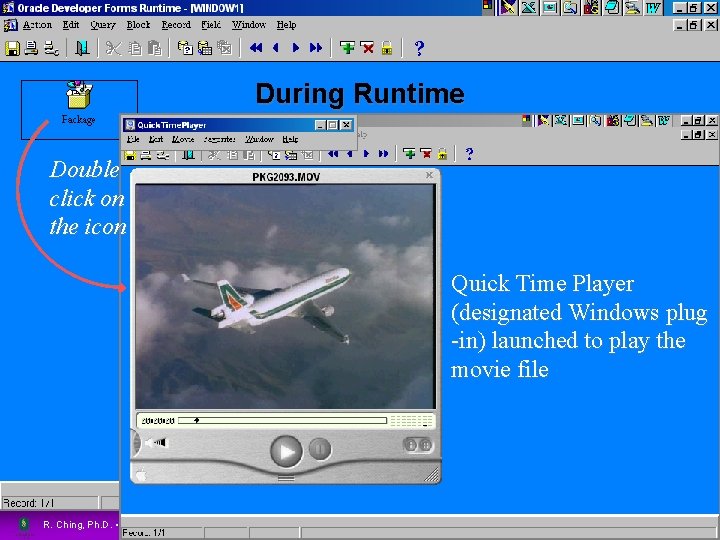The width and height of the screenshot is (720, 540).
Task: Jump to last record using top toolbar double-right arrow
Action: coord(316,48)
